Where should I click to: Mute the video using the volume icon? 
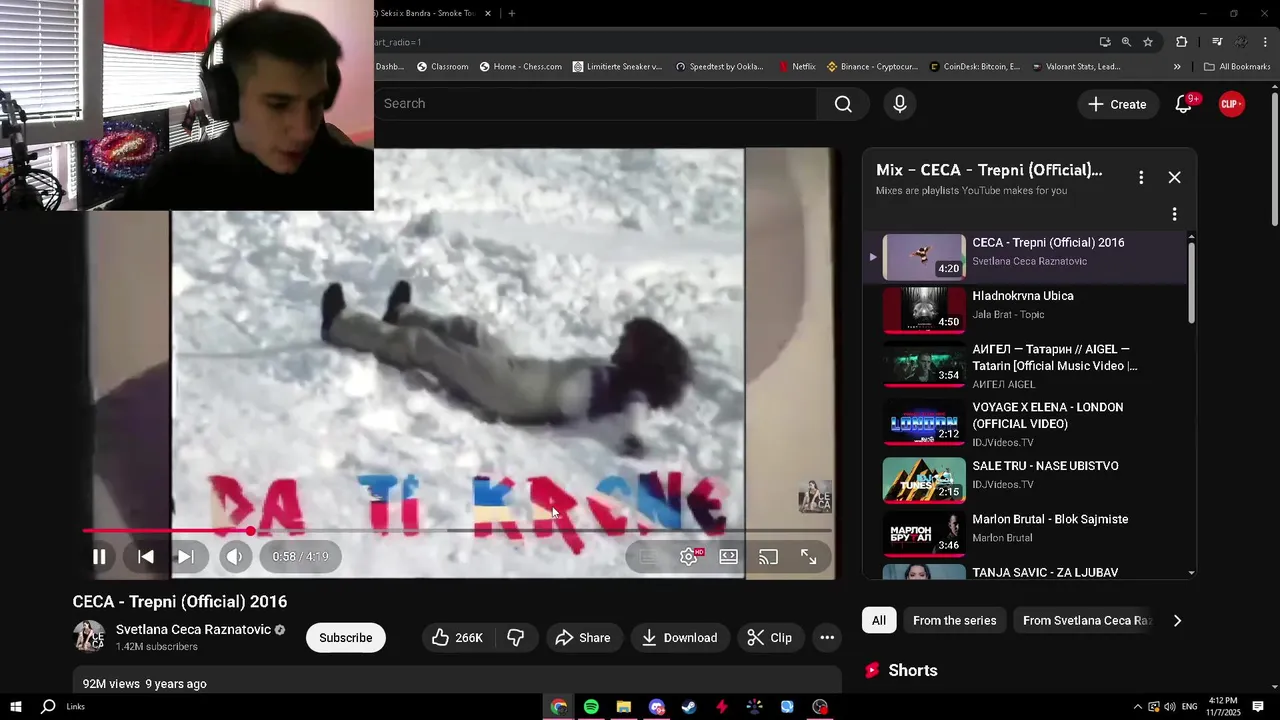coord(234,557)
